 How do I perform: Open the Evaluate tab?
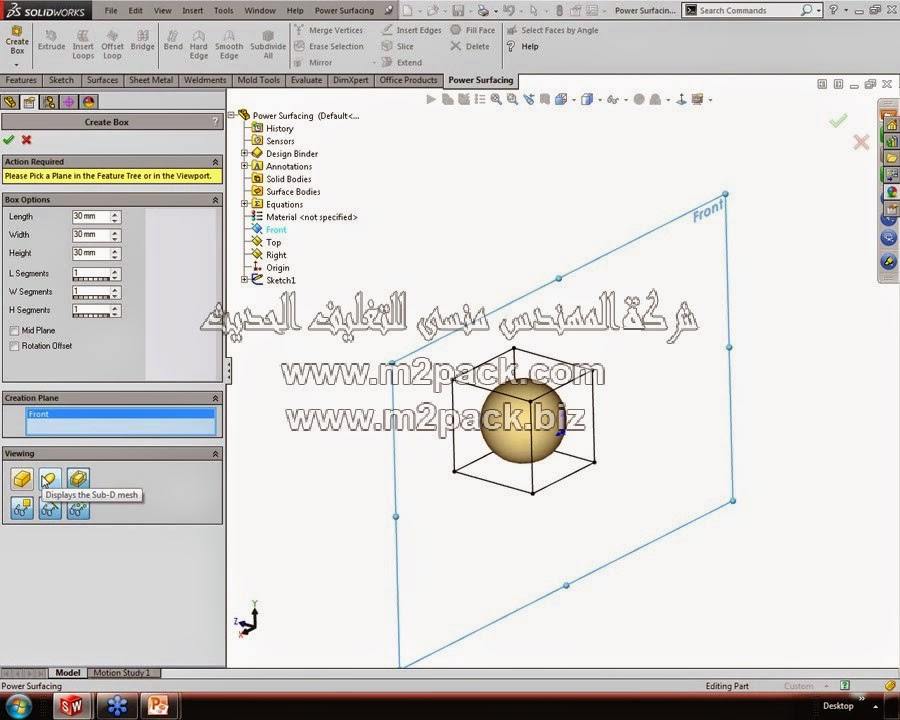pyautogui.click(x=307, y=80)
